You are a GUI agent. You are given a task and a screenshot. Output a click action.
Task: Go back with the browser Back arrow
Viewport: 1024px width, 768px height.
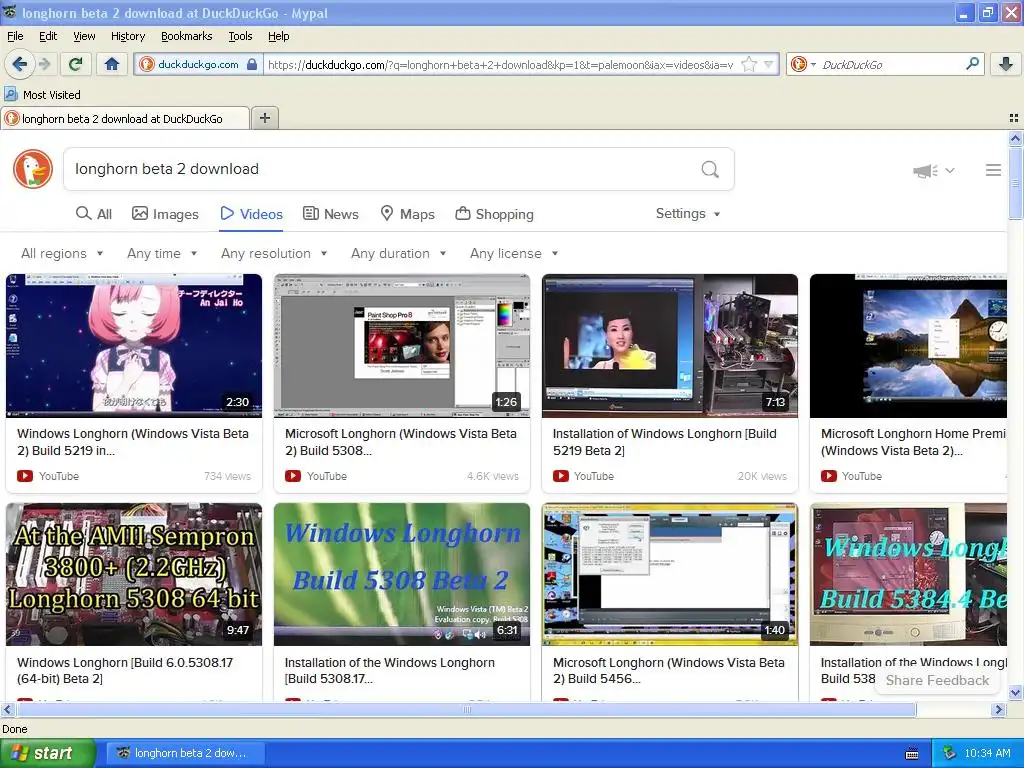[x=20, y=64]
